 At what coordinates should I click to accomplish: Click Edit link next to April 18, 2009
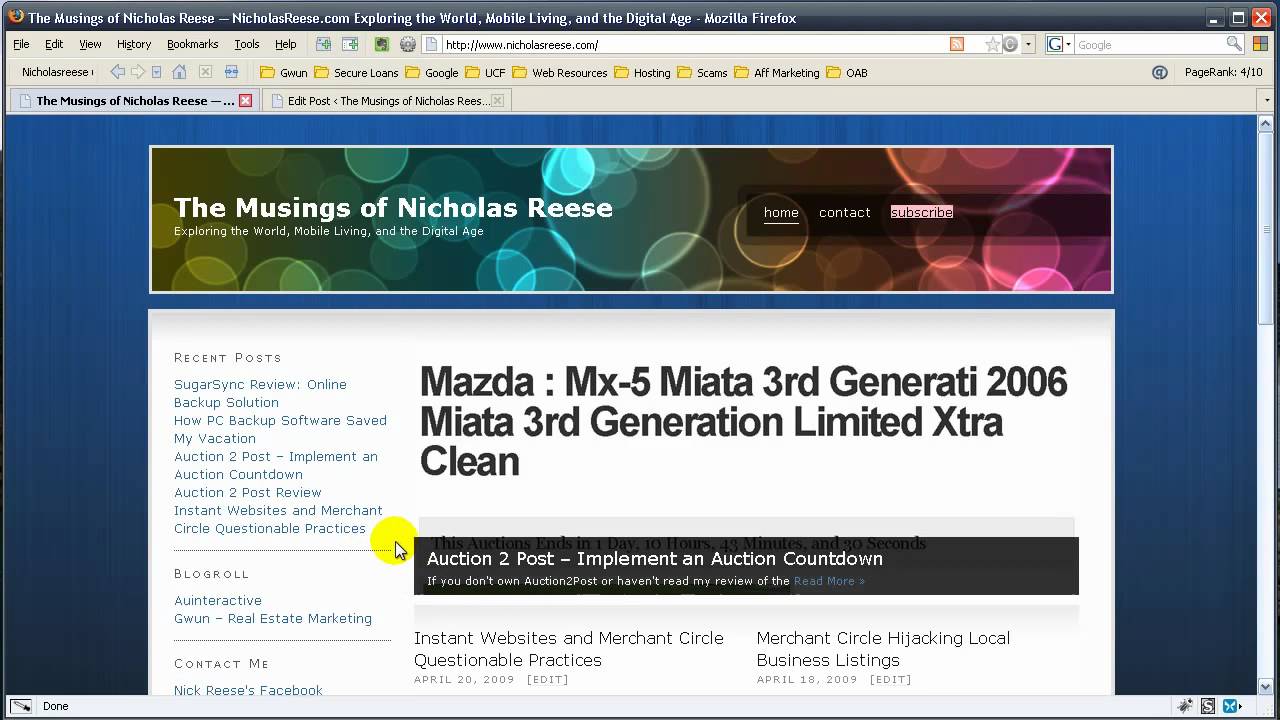click(x=891, y=679)
